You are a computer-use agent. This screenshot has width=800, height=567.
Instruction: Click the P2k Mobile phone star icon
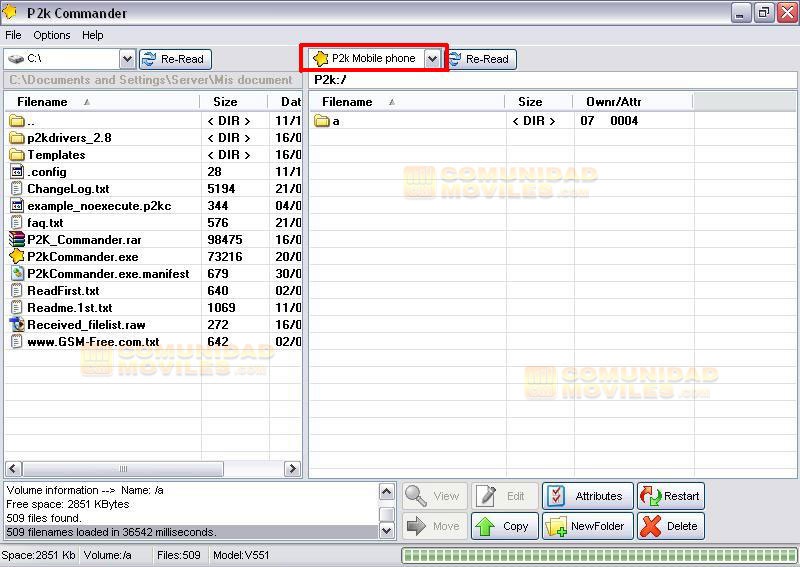coord(320,59)
